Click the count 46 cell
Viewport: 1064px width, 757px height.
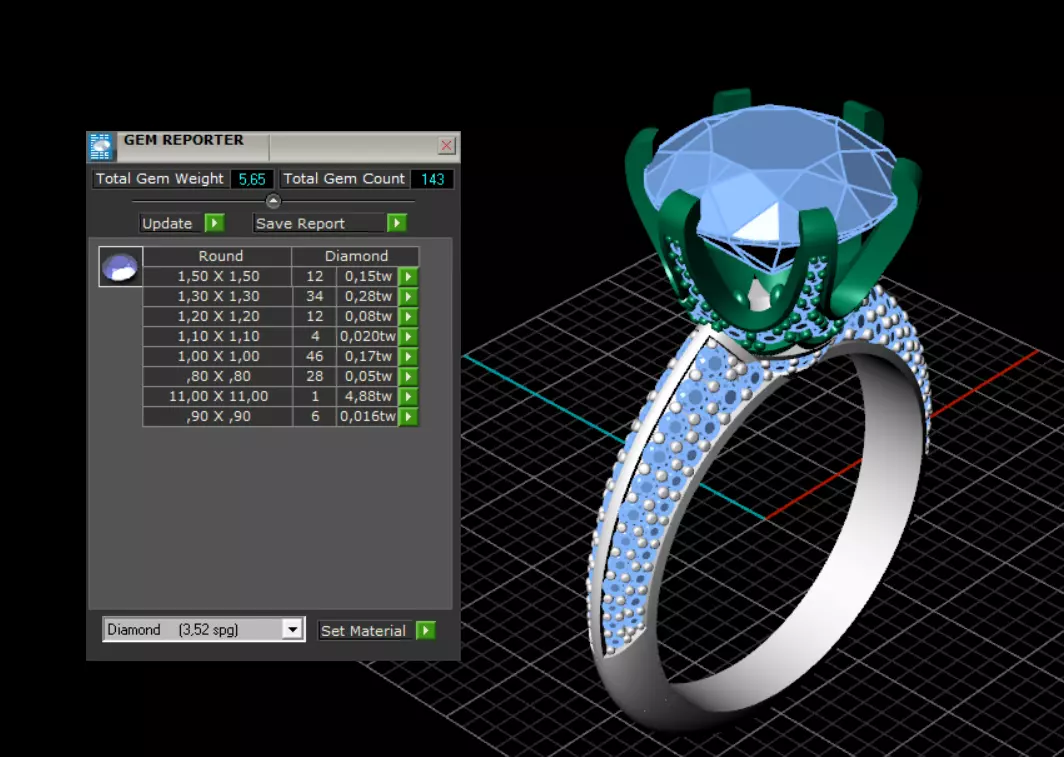coord(314,356)
